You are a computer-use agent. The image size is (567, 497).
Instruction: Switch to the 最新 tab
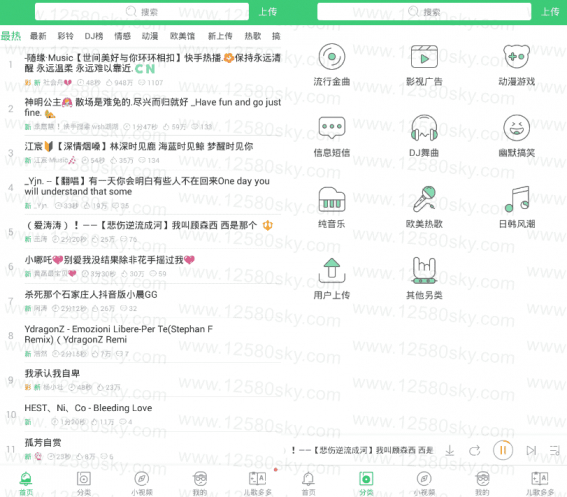(38, 36)
